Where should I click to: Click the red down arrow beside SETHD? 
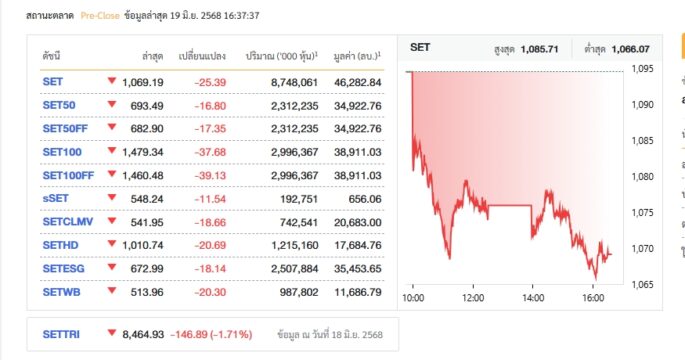point(112,243)
